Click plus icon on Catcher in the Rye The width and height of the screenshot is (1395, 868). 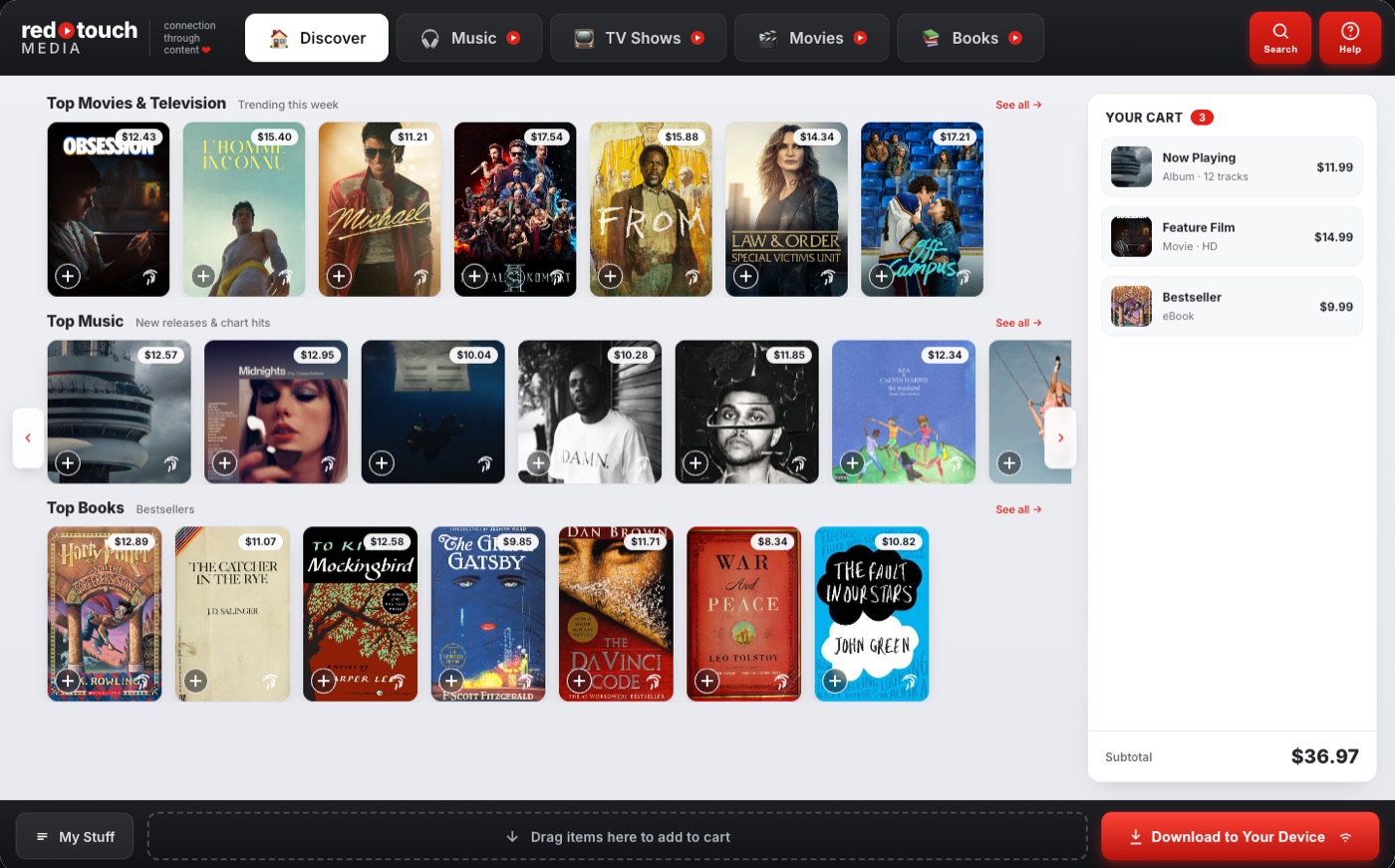195,681
